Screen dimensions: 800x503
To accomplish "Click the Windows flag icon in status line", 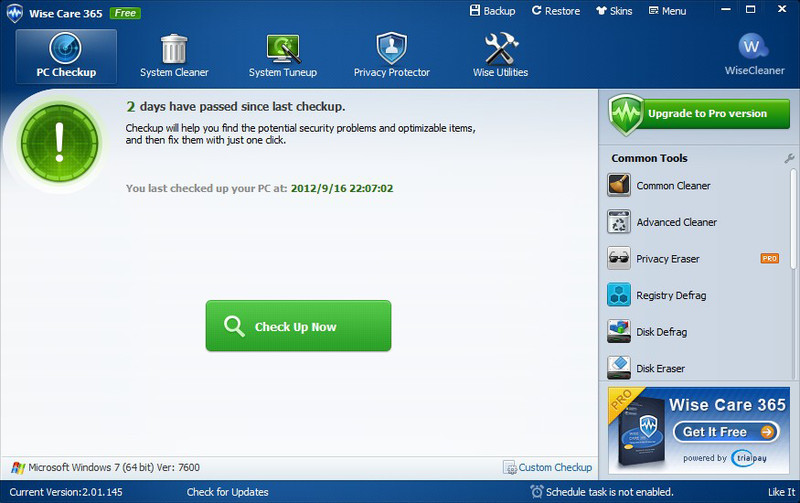I will tap(18, 468).
